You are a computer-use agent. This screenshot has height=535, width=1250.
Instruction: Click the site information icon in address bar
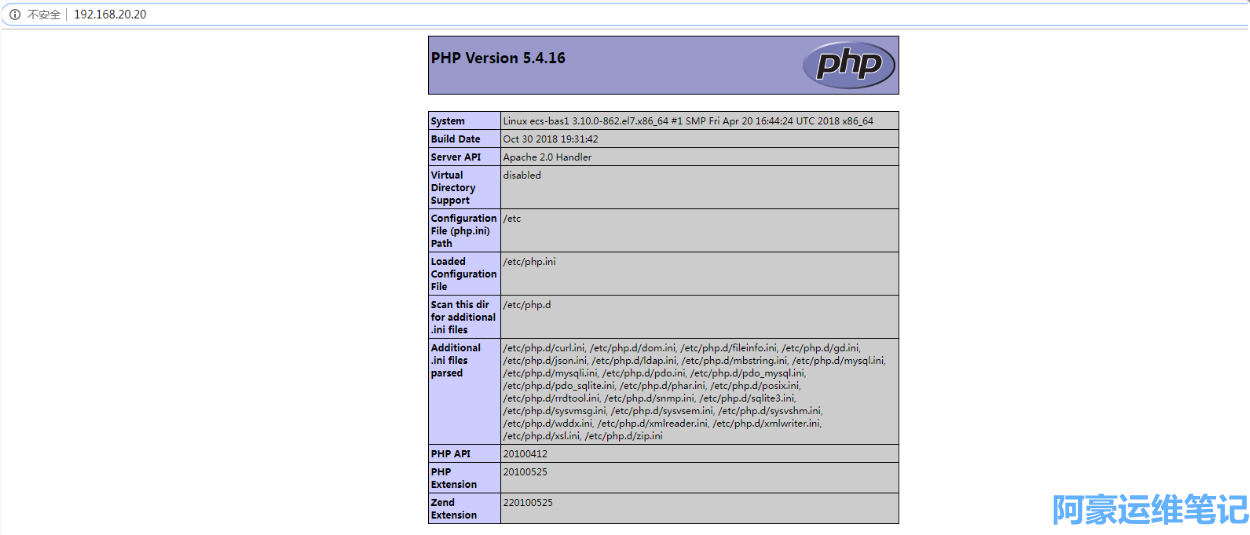[14, 15]
